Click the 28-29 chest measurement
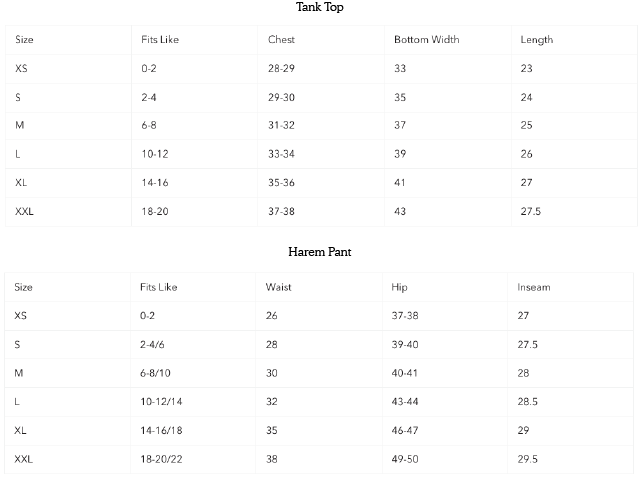 [282, 68]
